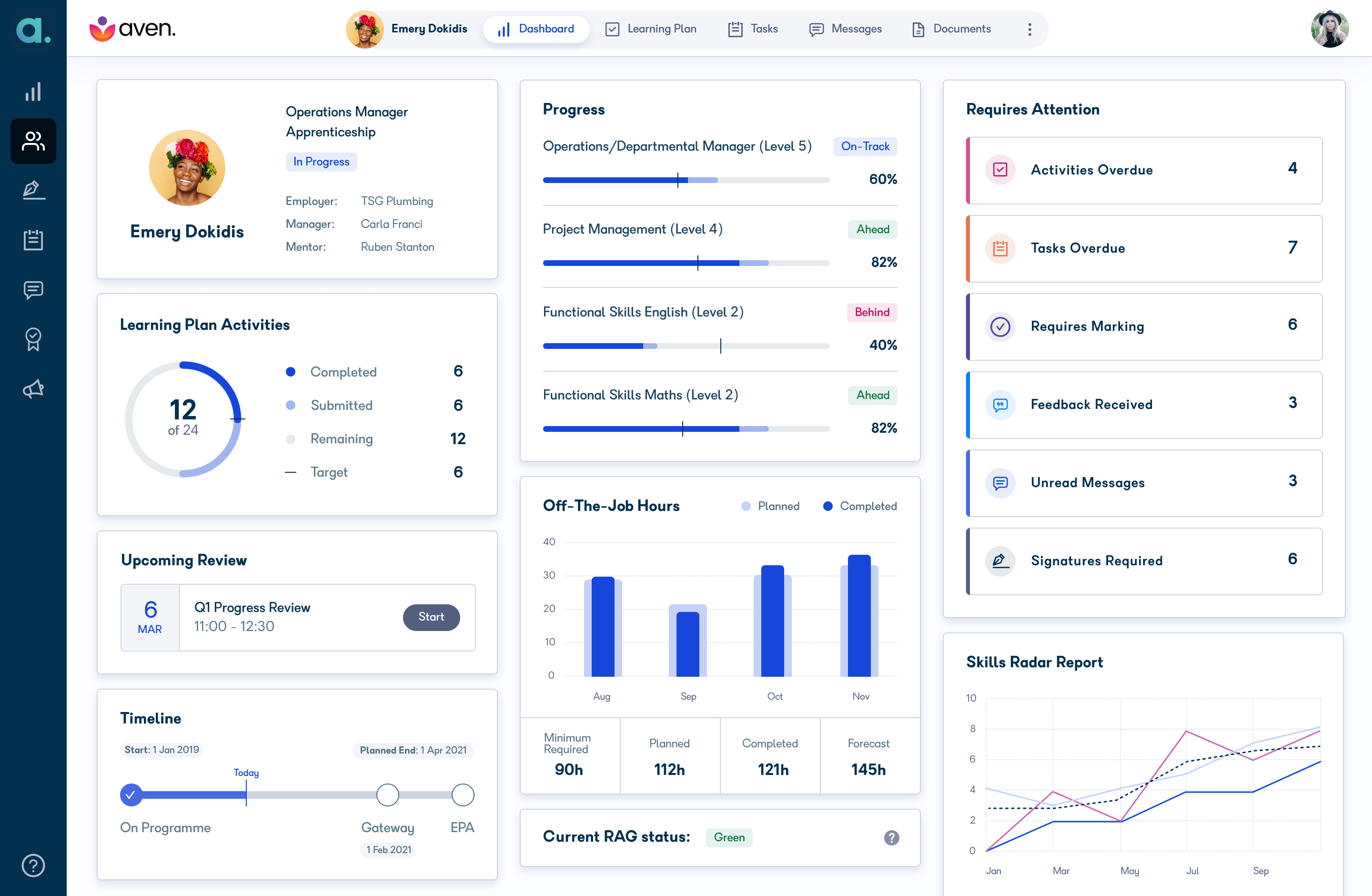Image resolution: width=1372 pixels, height=896 pixels.
Task: Switch to the Dashboard tab
Action: point(536,30)
